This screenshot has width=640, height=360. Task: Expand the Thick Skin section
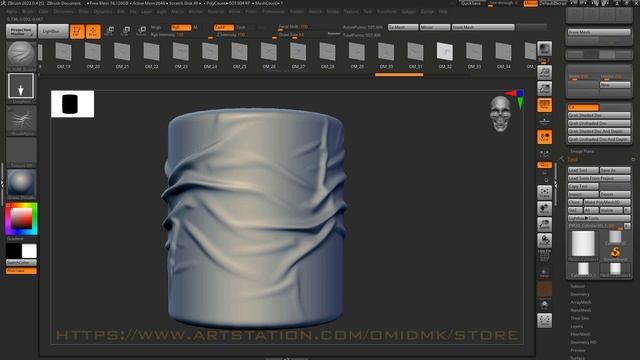click(580, 318)
